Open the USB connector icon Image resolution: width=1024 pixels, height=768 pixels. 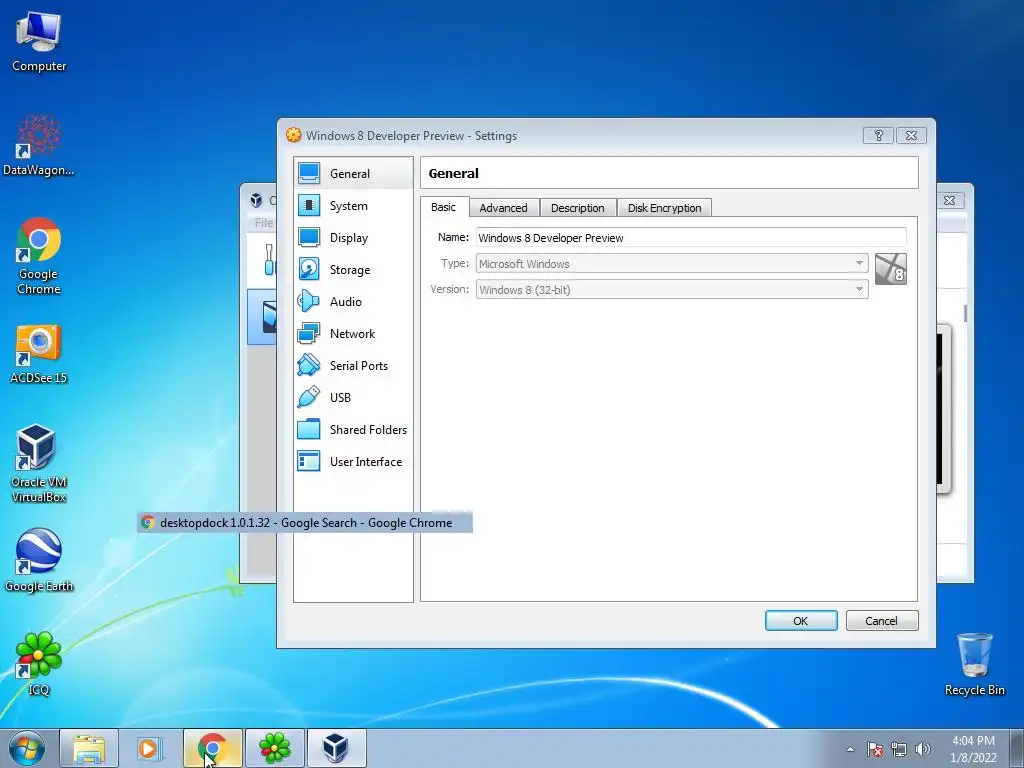[x=309, y=397]
